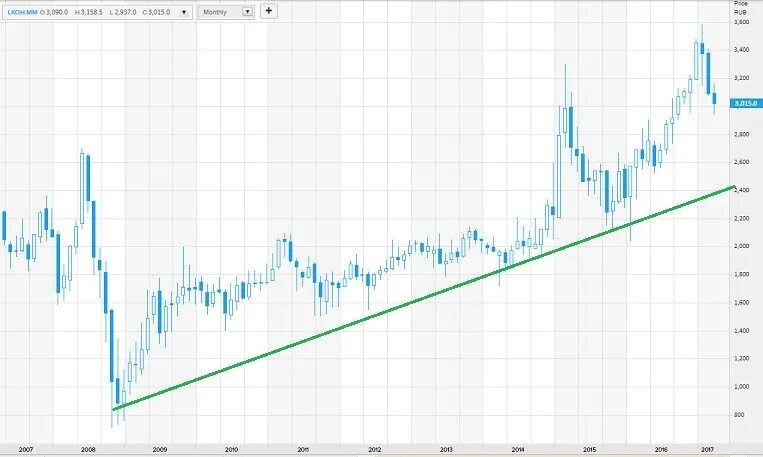Click the 2012 label on time axis
This screenshot has height=457, width=763.
(x=374, y=450)
